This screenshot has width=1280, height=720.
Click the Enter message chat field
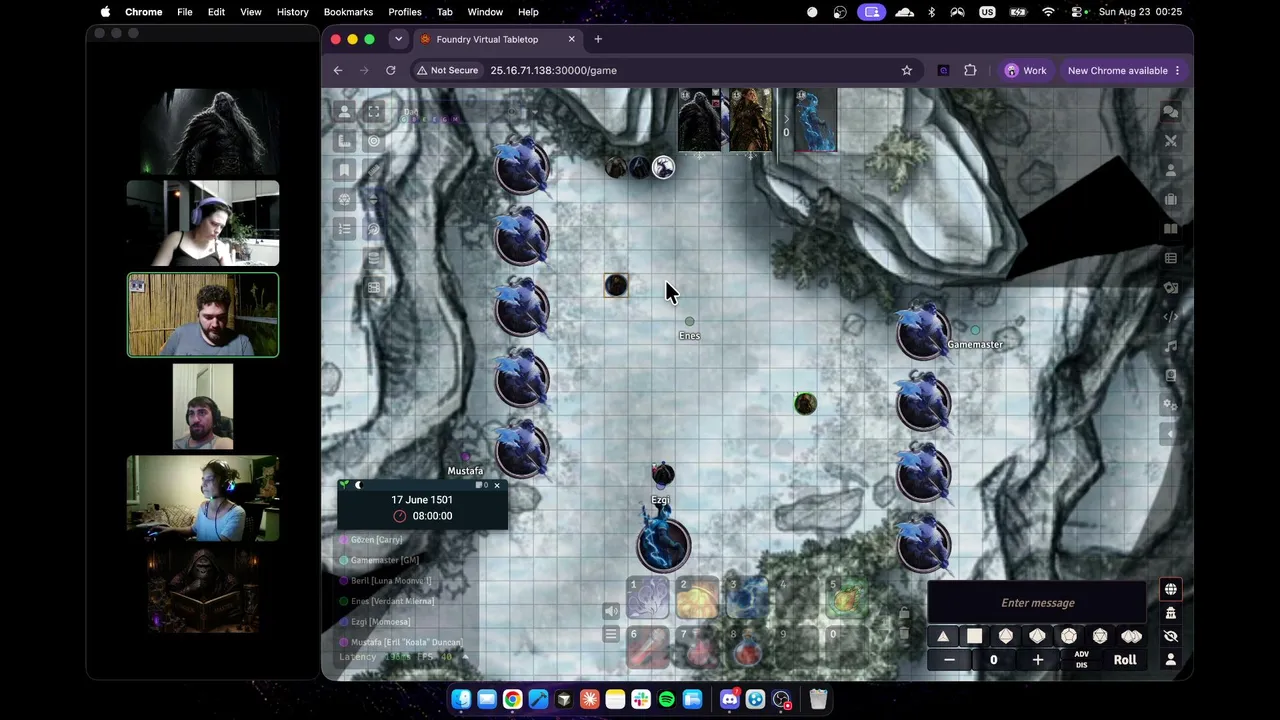click(x=1038, y=603)
